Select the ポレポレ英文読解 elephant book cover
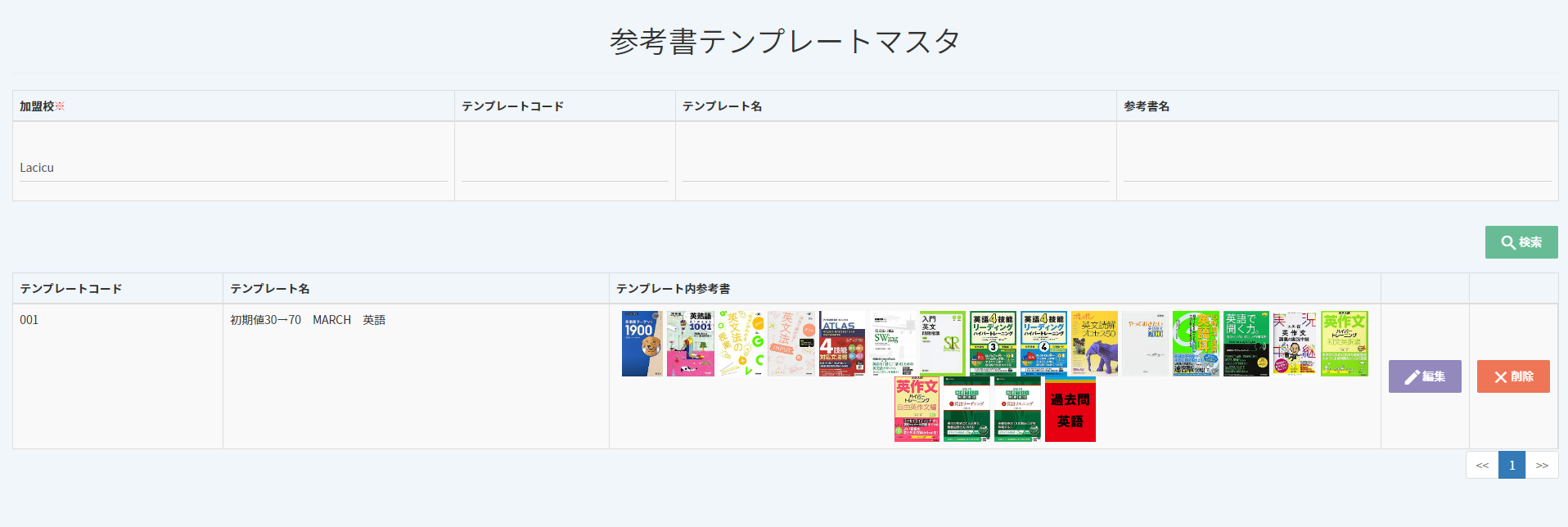The image size is (1568, 527). [1094, 344]
